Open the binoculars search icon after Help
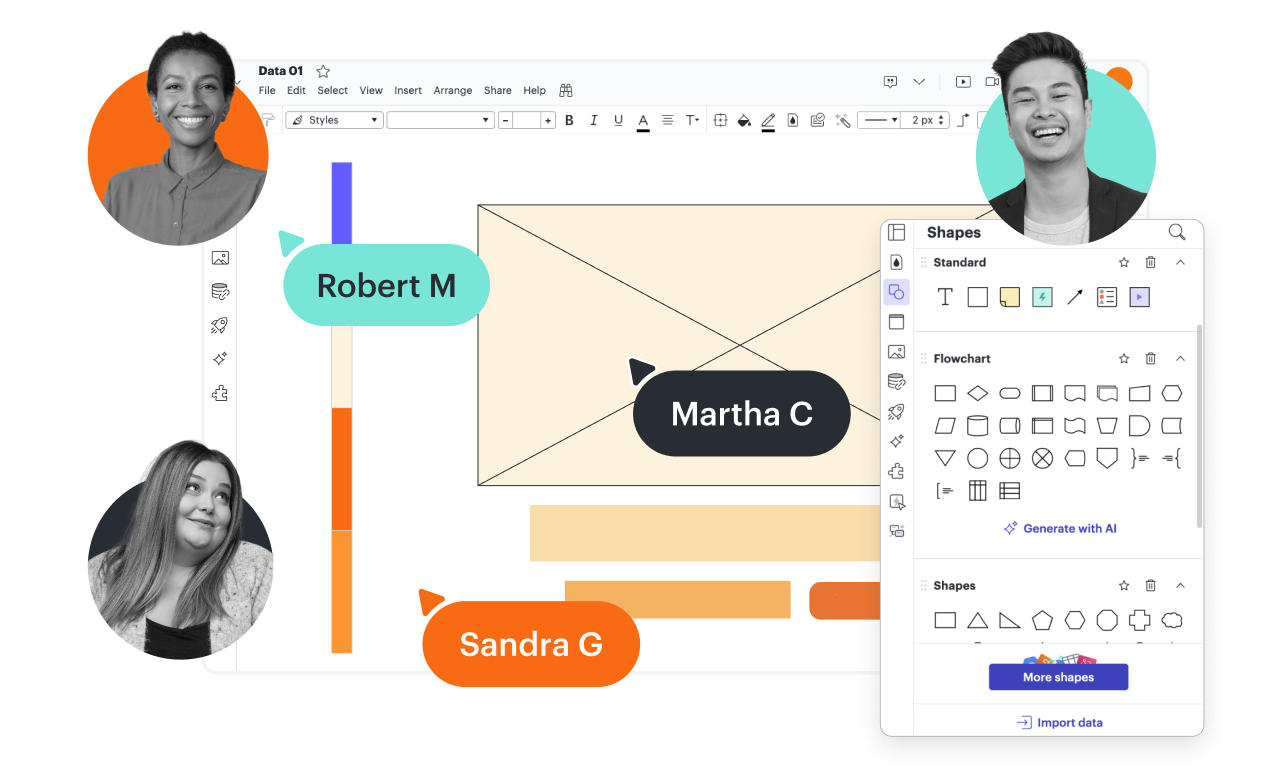This screenshot has height=772, width=1280. (x=566, y=90)
